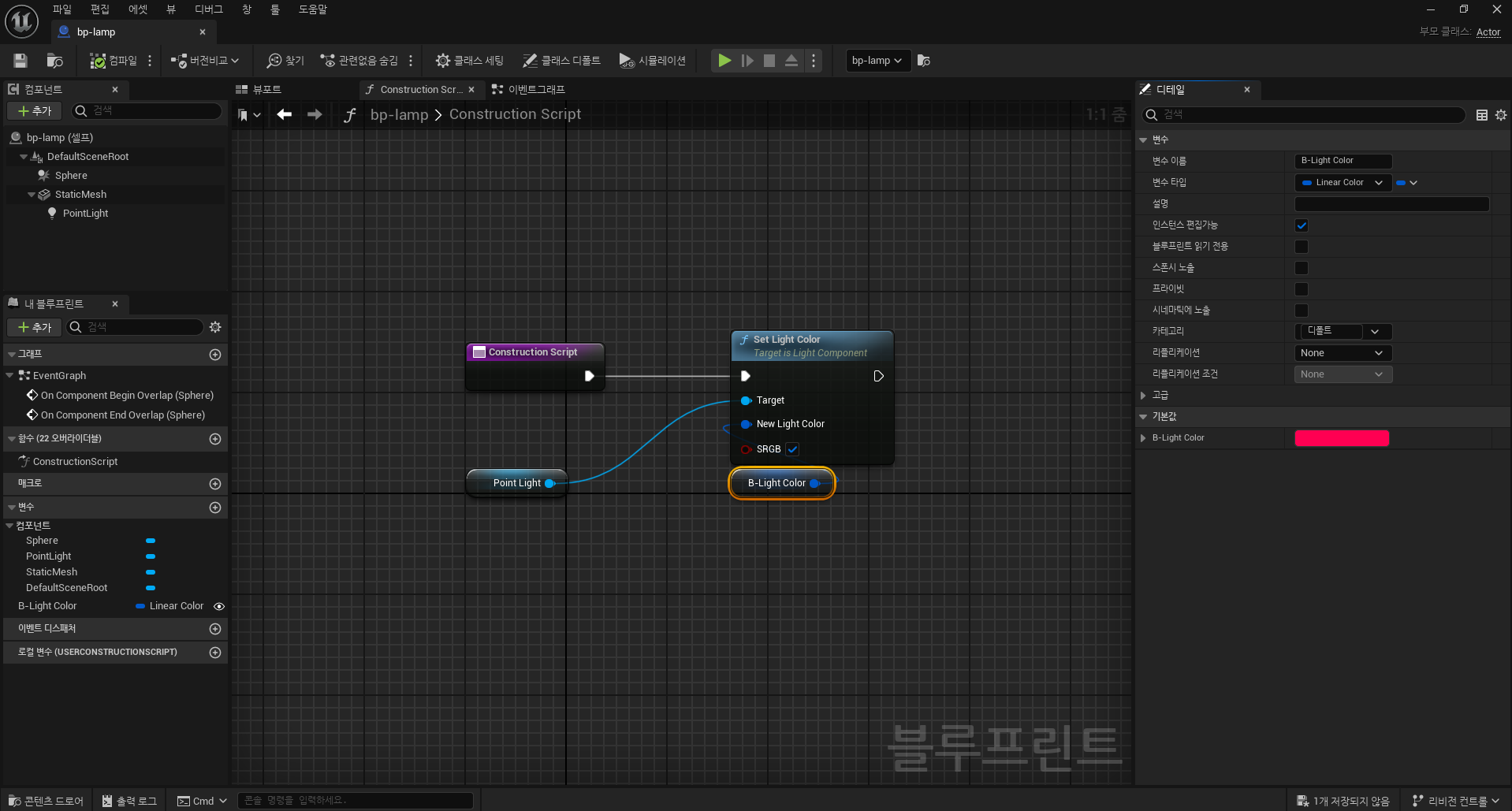Play the level with green play button
The width and height of the screenshot is (1512, 811).
pos(724,61)
